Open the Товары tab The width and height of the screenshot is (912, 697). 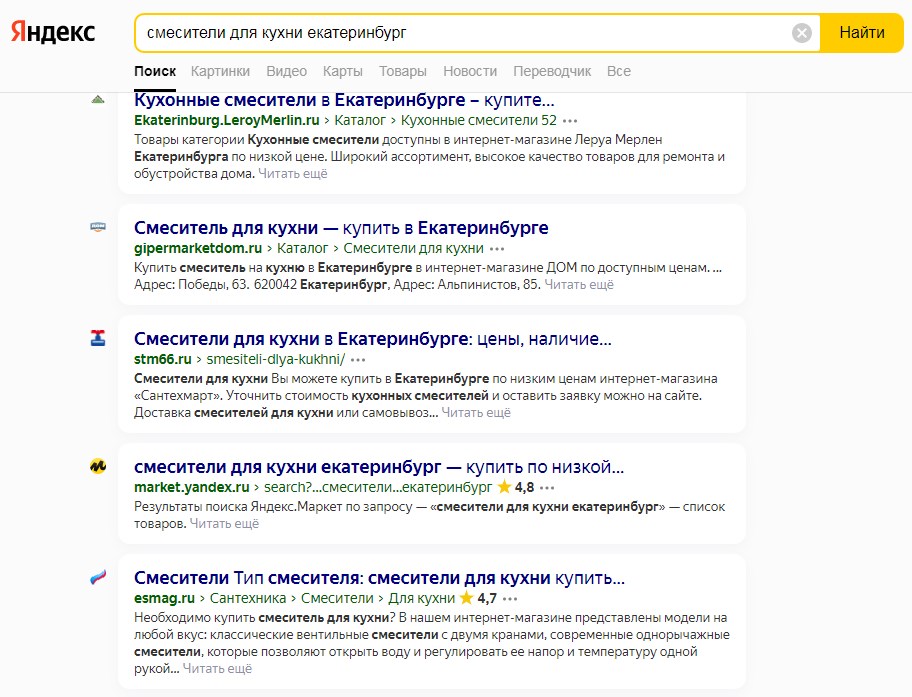tap(402, 71)
